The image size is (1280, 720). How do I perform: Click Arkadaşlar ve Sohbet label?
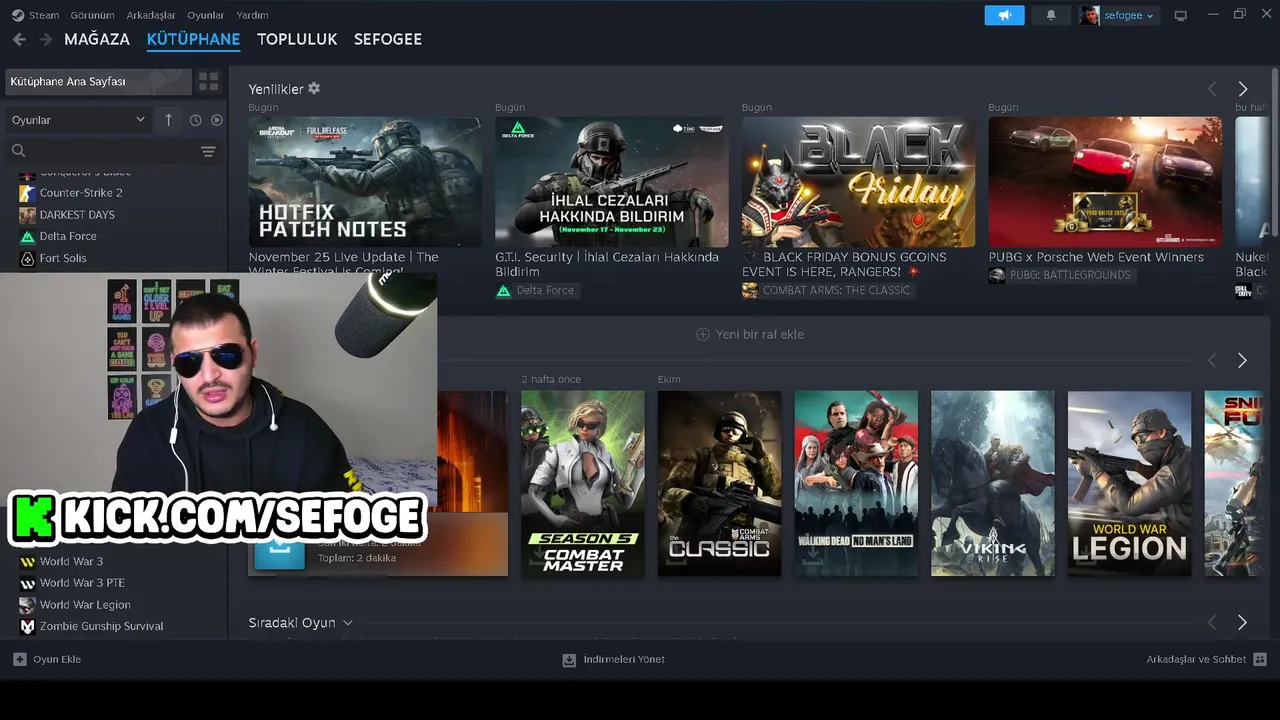point(1196,659)
